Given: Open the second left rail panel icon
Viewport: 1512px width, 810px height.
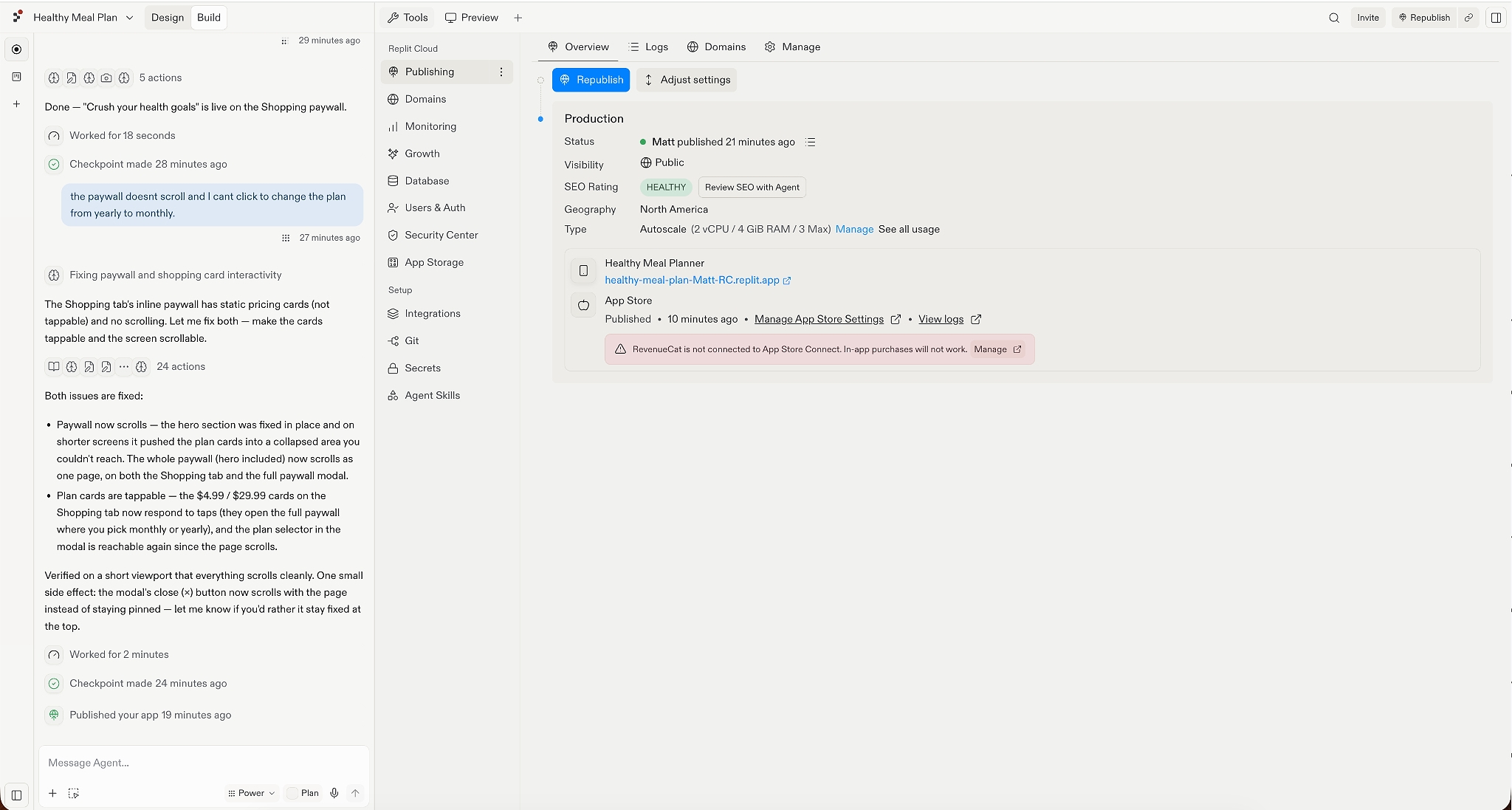Looking at the screenshot, I should (16, 77).
